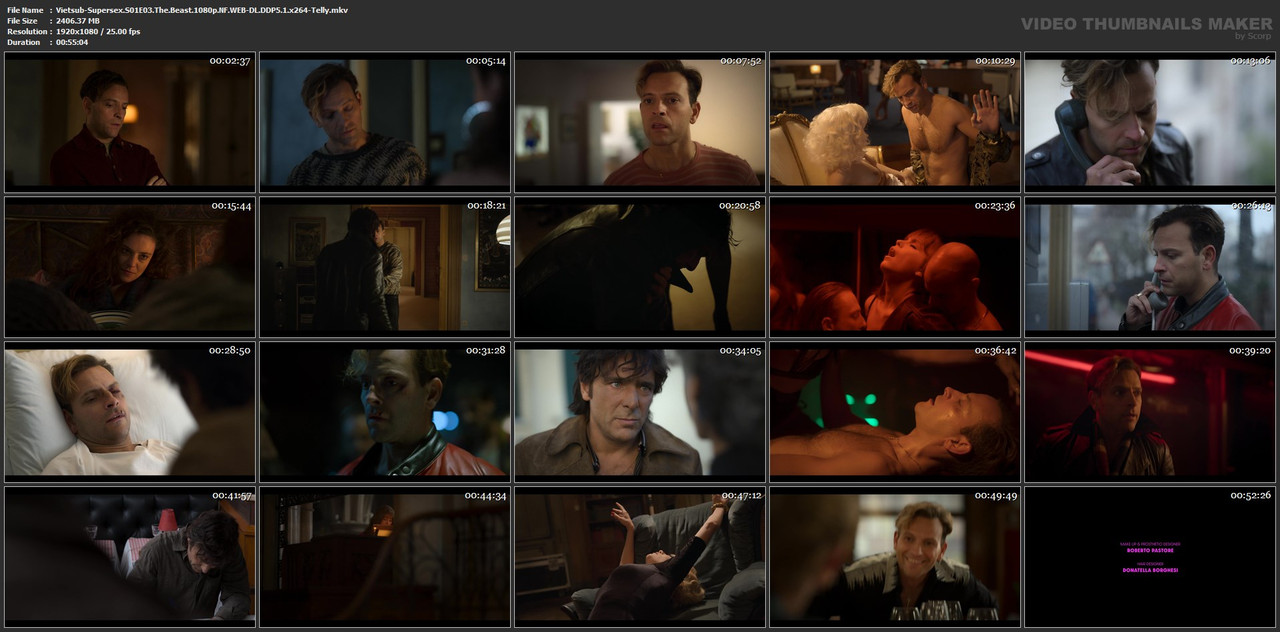Viewport: 1280px width, 632px height.
Task: Open the phone-call frame at 00:13:06
Action: (1150, 121)
